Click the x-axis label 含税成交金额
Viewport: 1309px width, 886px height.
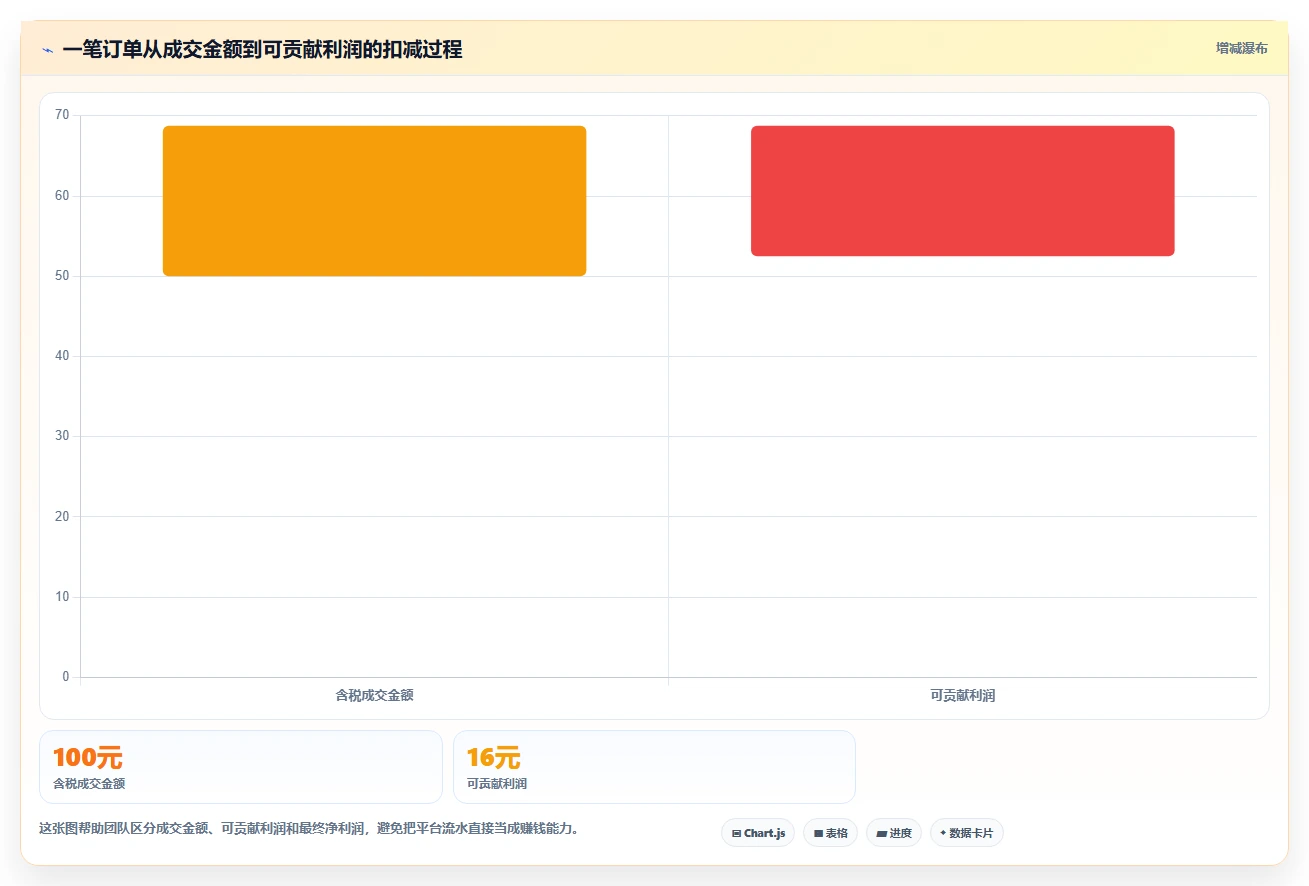pyautogui.click(x=374, y=695)
